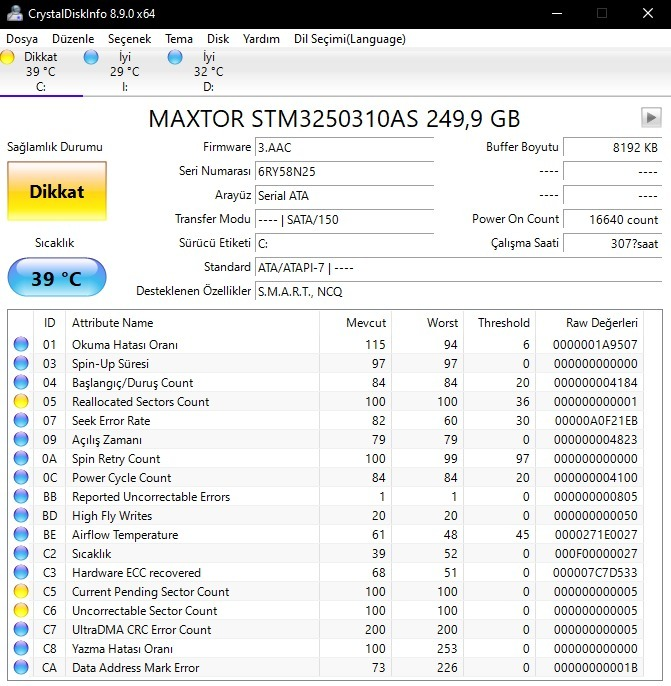Click the CrystalDiskInfo app icon in title bar
671x686 pixels.
click(13, 13)
